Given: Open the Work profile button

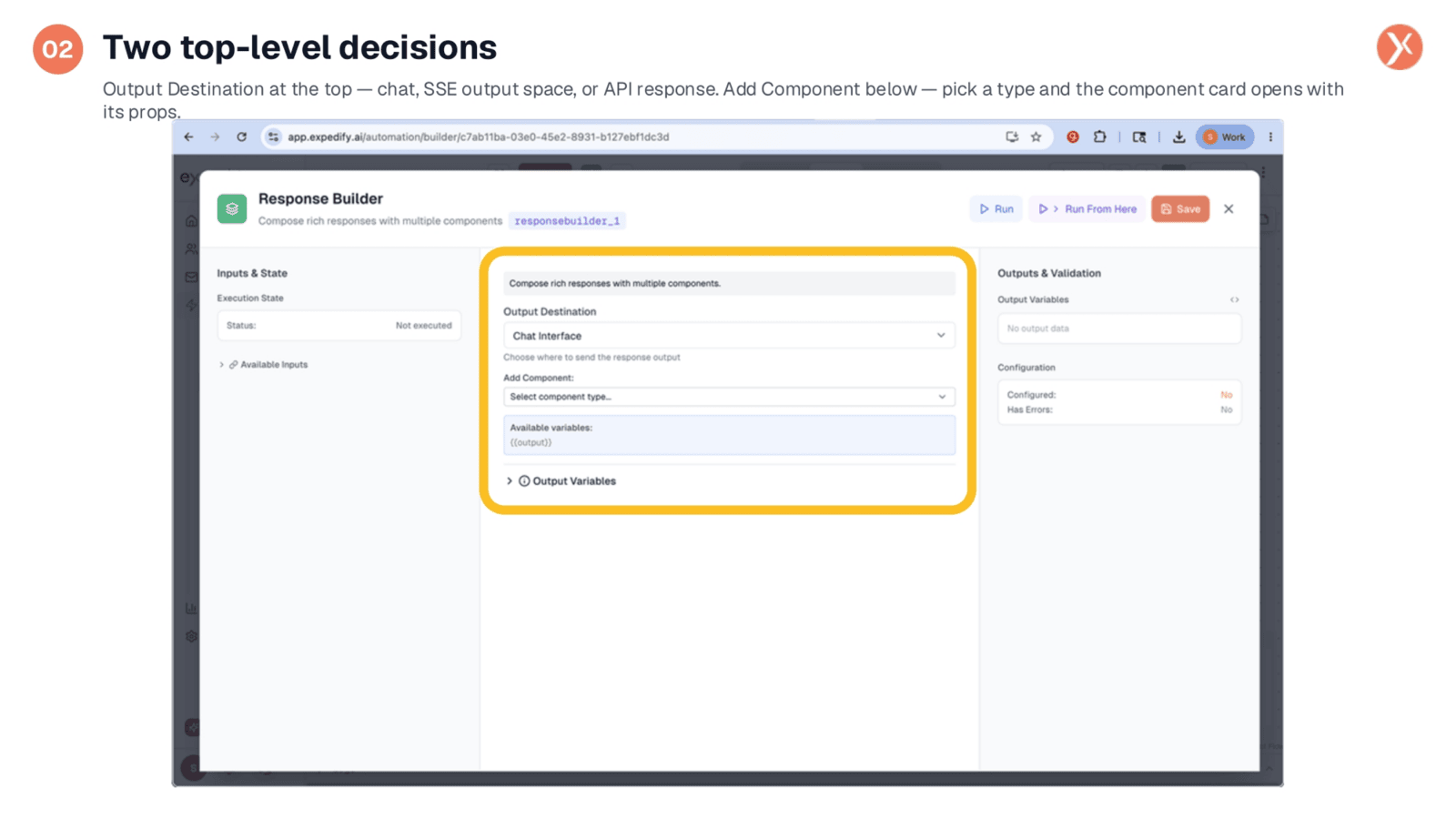Looking at the screenshot, I should (x=1225, y=137).
